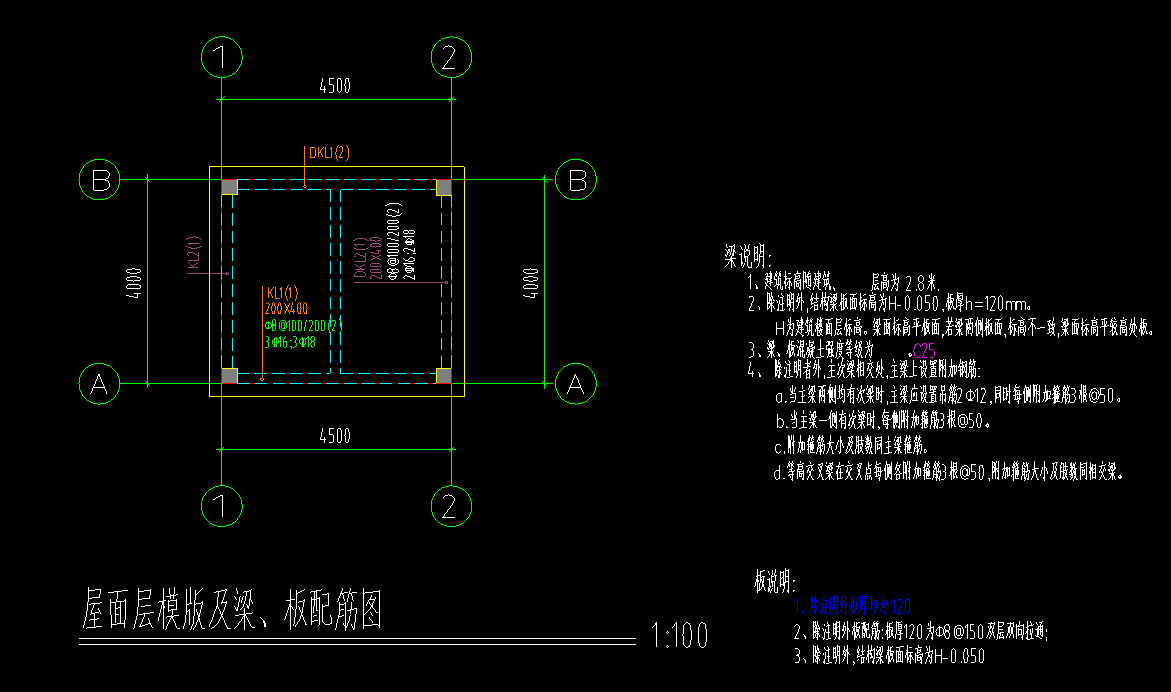Click note 4 about 主次梁相交处
The width and height of the screenshot is (1171, 692).
863,370
